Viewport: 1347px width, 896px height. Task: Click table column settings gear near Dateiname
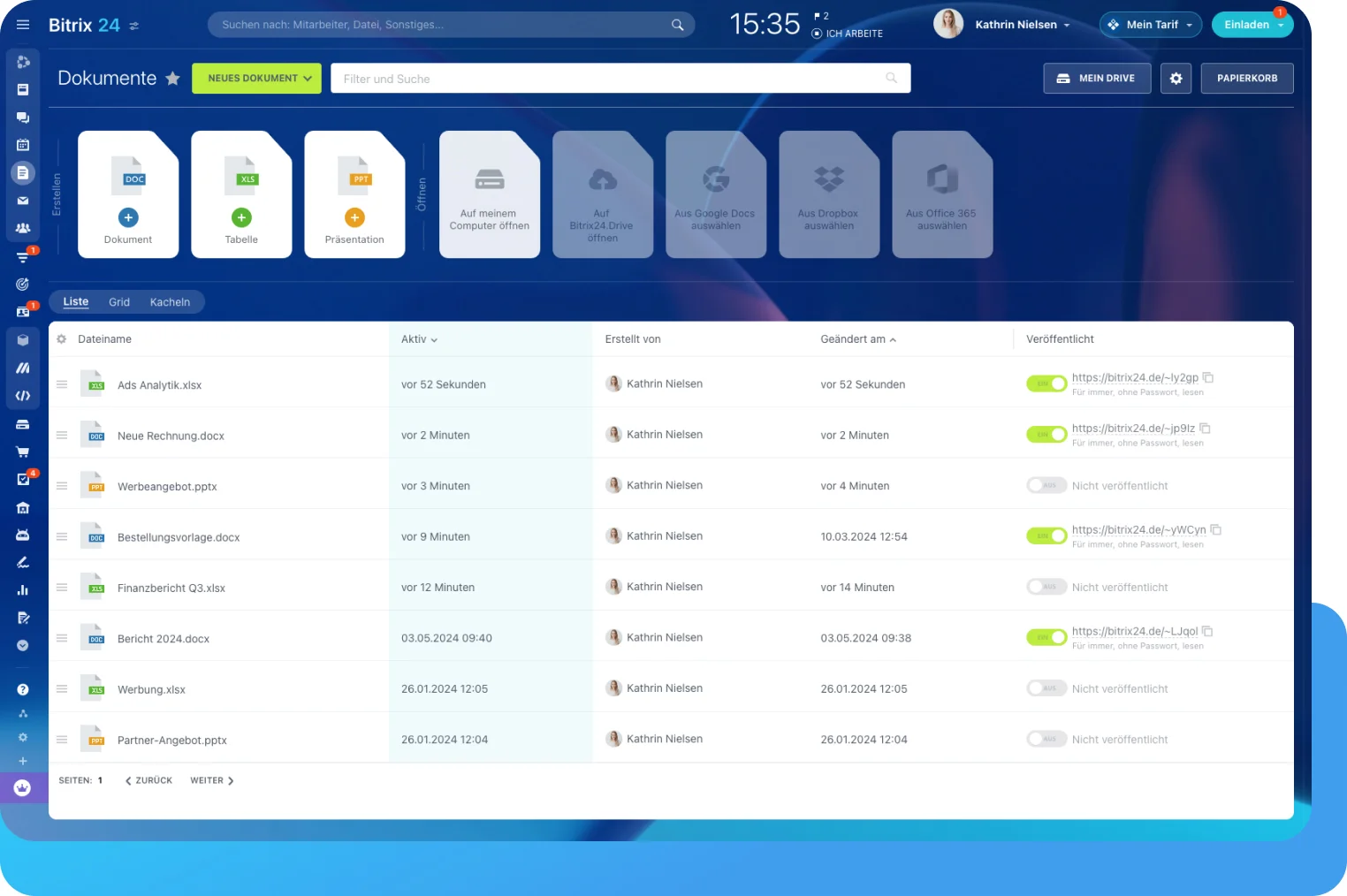click(62, 339)
